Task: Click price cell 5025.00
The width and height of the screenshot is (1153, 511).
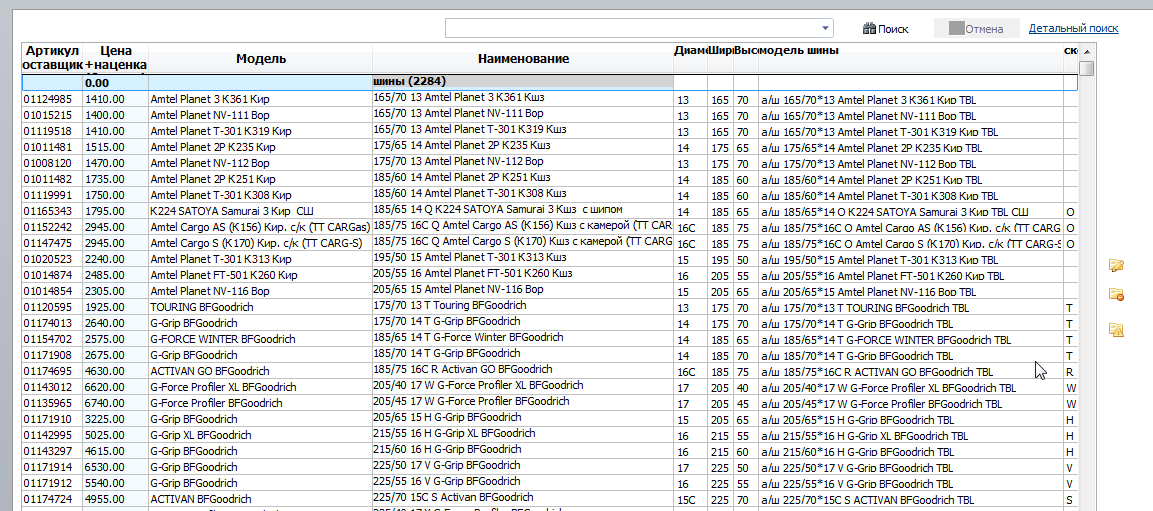Action: (x=115, y=435)
